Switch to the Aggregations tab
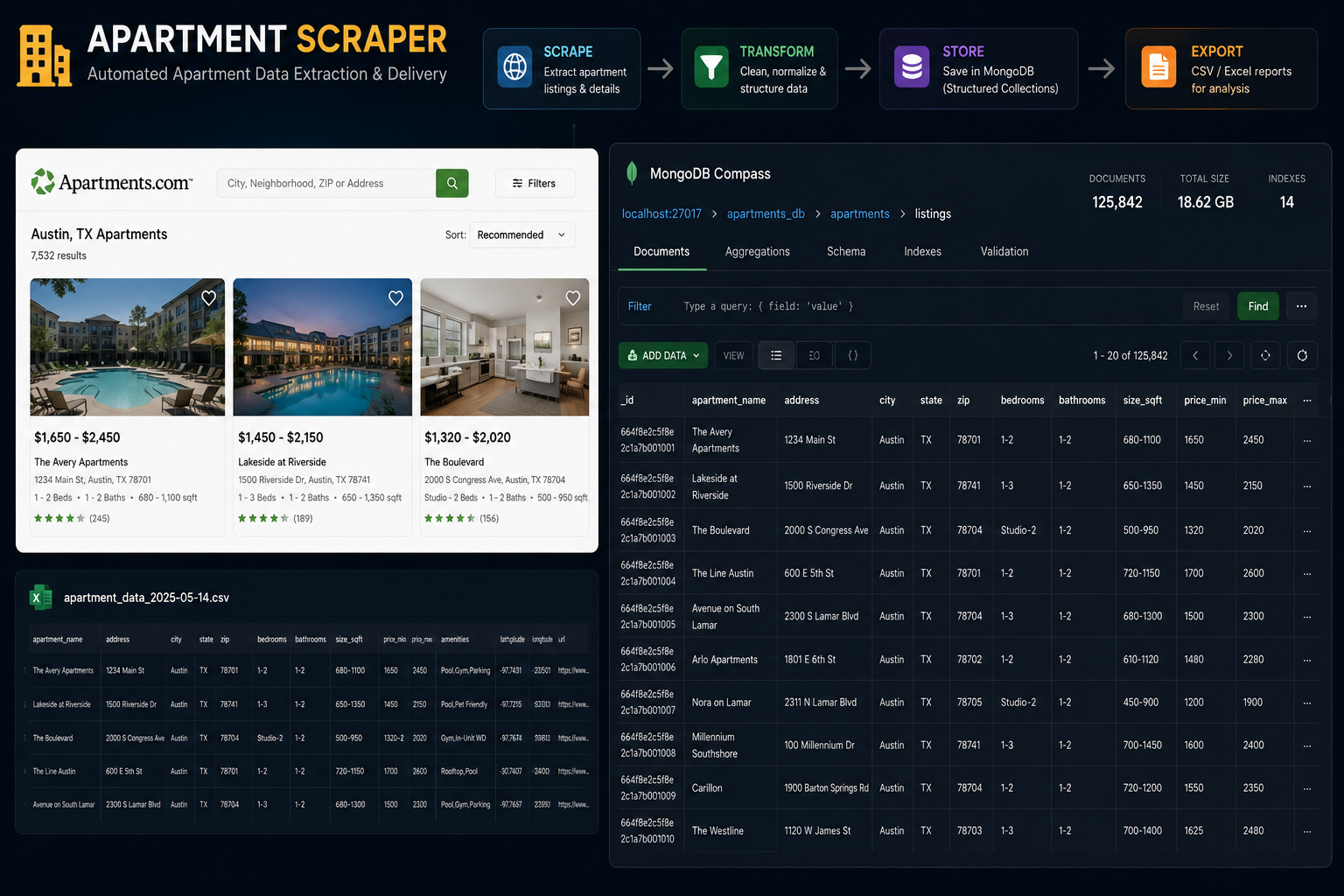1344x896 pixels. click(x=758, y=252)
